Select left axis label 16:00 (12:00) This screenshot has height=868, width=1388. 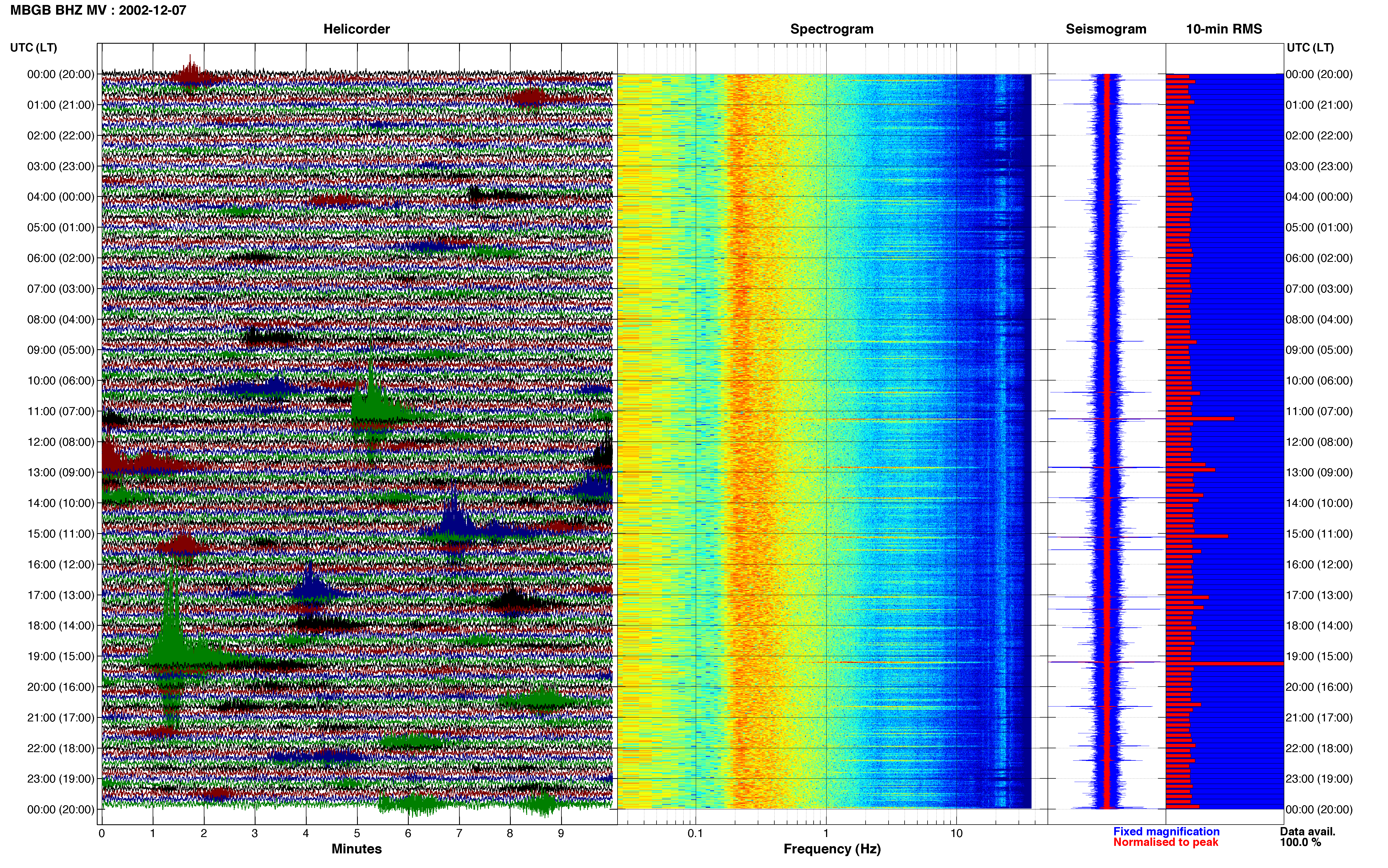[61, 565]
